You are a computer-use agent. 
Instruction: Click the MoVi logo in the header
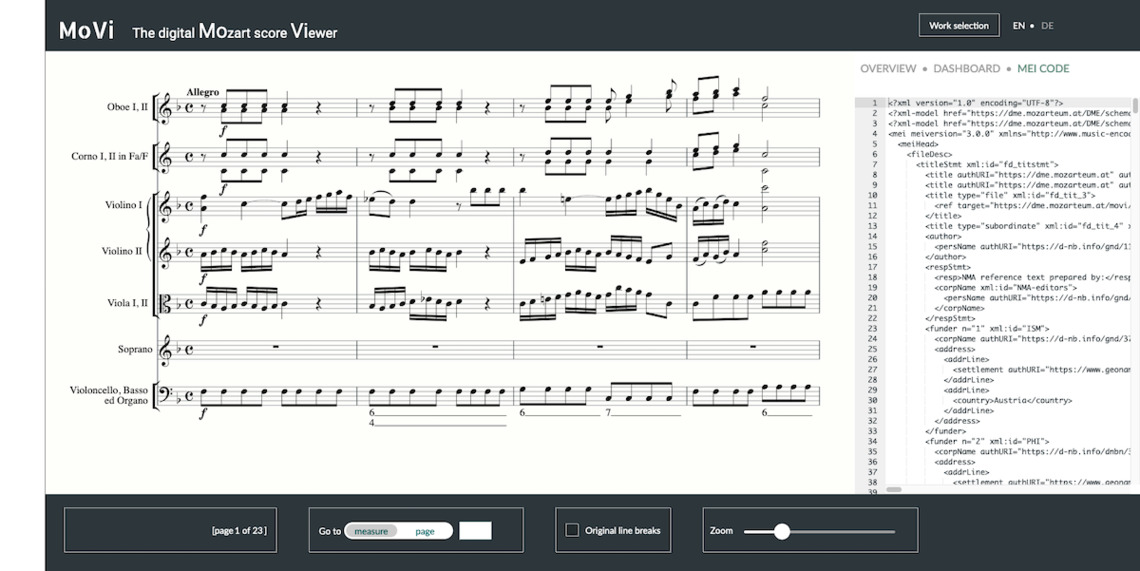pos(87,31)
